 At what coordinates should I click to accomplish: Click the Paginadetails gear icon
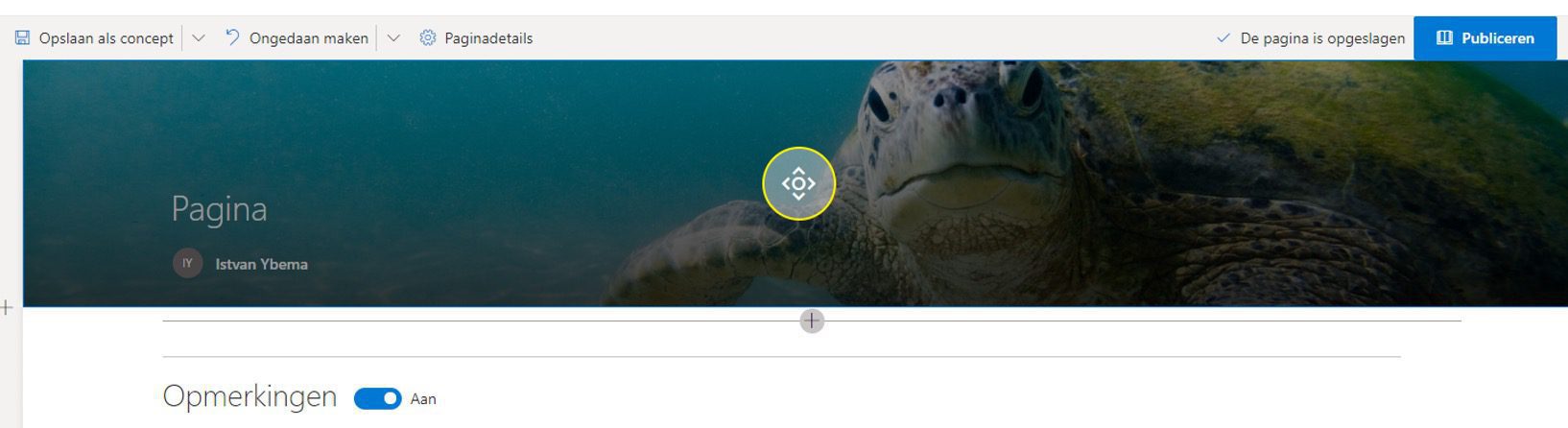[x=428, y=38]
